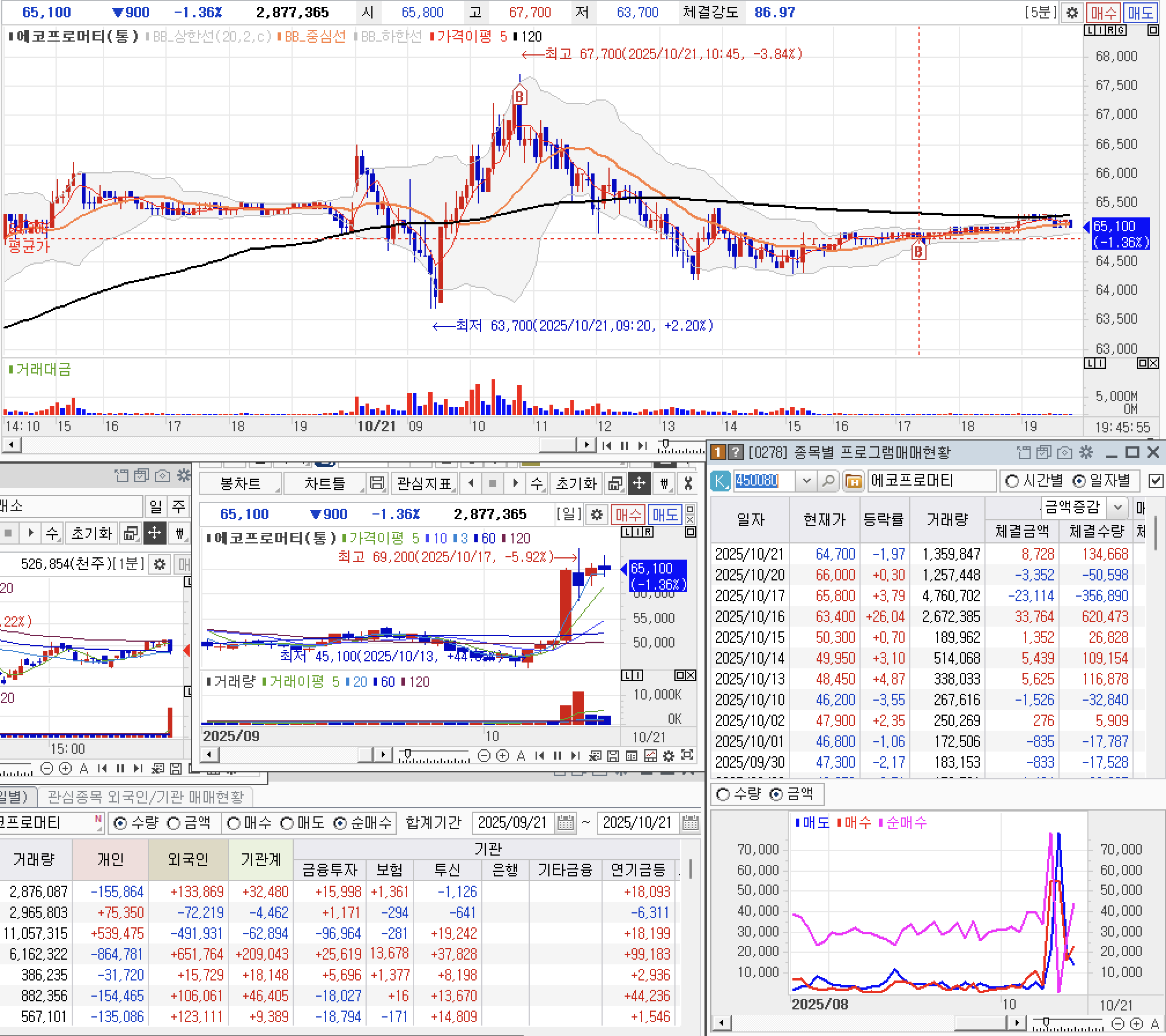The width and height of the screenshot is (1166, 1036).
Task: Click the date picker calendar icon for 2025/10/21
Action: (x=690, y=823)
